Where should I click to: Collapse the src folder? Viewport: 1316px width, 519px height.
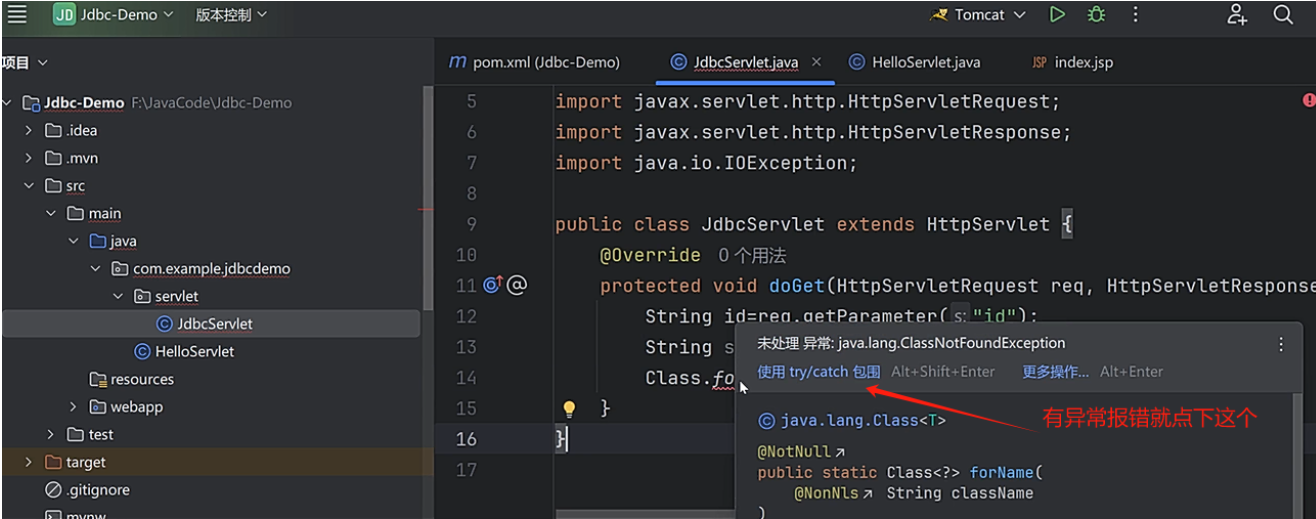click(29, 186)
